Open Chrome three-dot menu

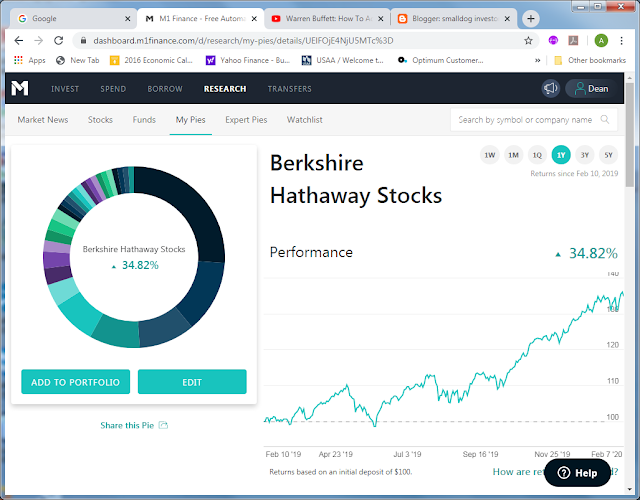(x=621, y=40)
